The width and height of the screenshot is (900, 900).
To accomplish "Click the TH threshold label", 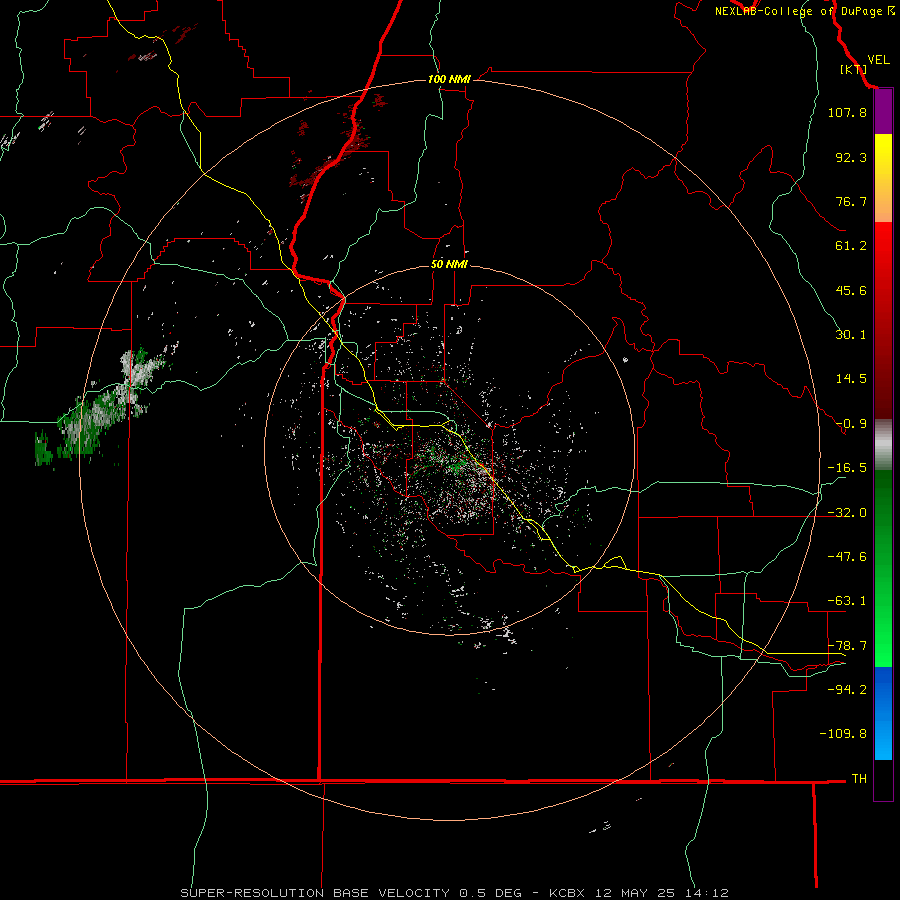I will tap(859, 778).
